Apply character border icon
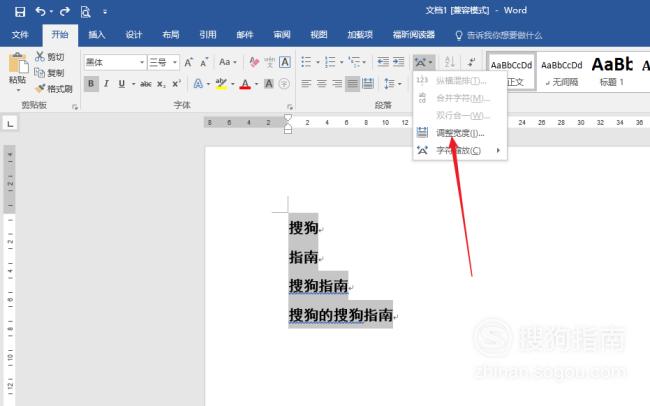 point(285,62)
